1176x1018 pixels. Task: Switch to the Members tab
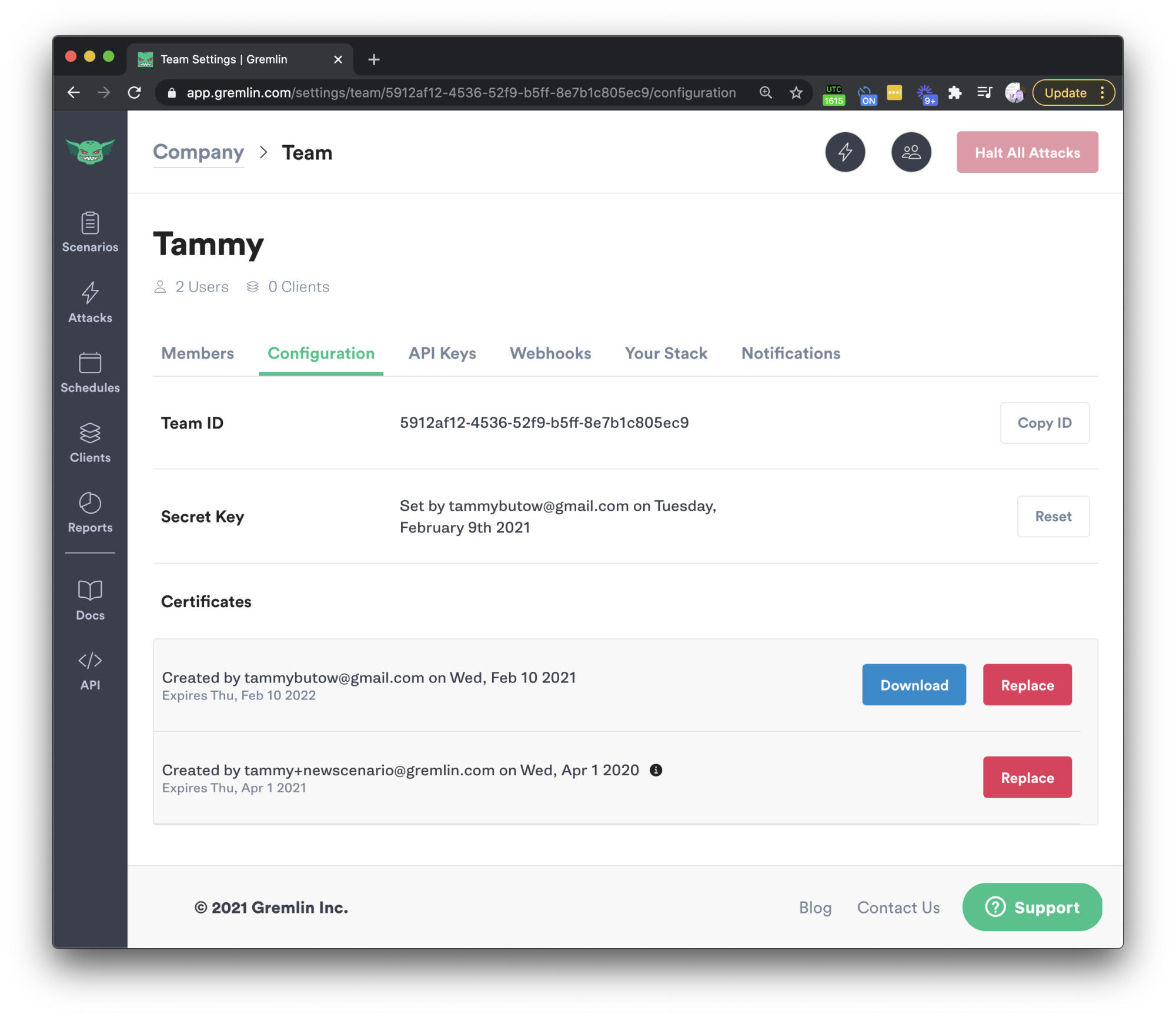198,353
